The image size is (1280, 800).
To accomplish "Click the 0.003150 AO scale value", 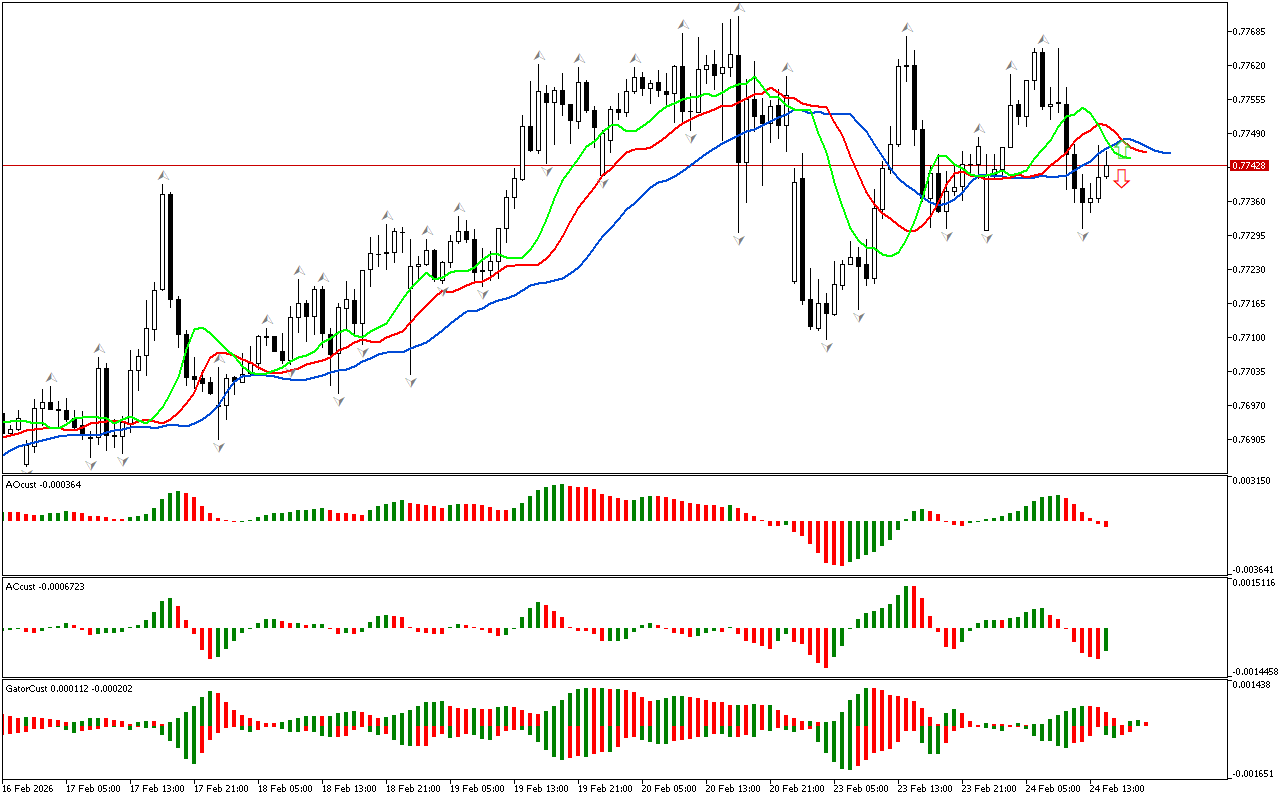I will (1250, 481).
